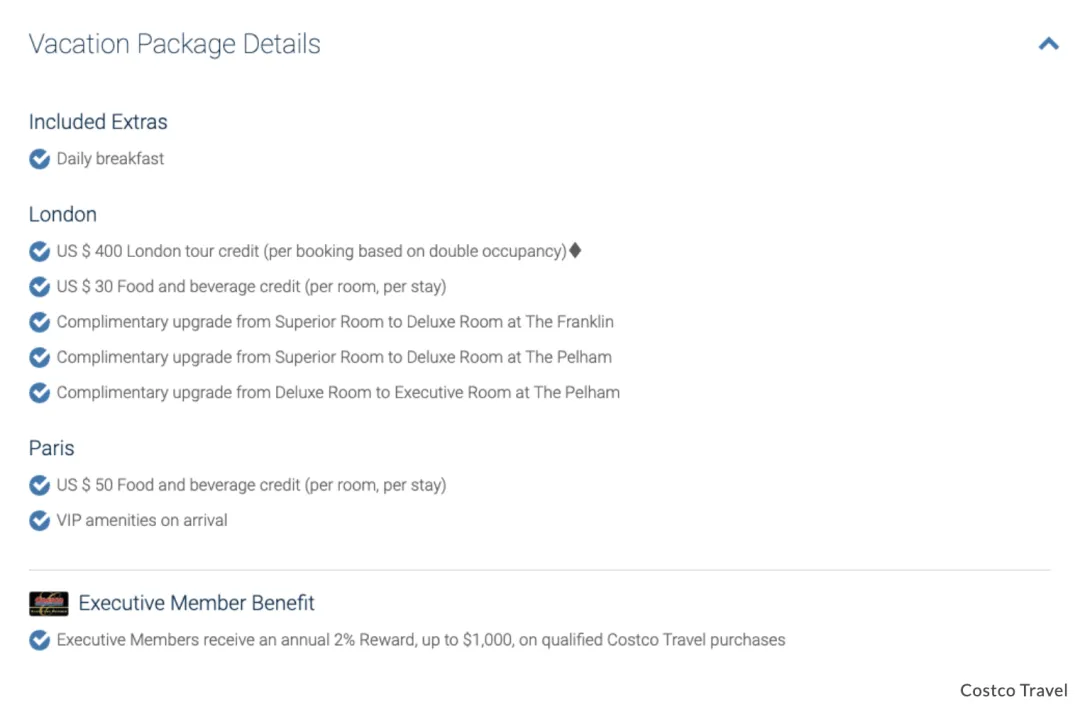Click the VIP amenities on arrival checkmark
Viewport: 1080px width, 707px height.
(39, 520)
